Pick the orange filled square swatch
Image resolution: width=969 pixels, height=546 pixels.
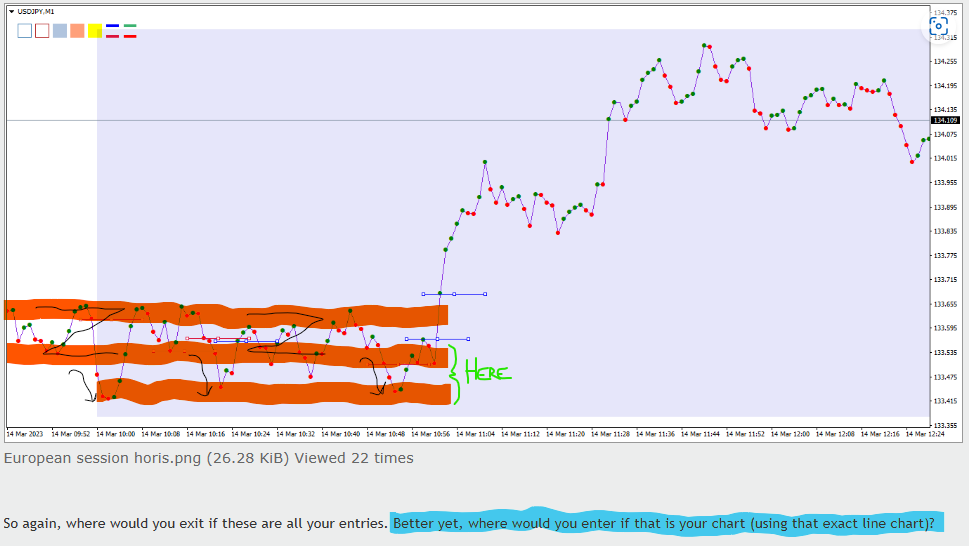point(77,31)
